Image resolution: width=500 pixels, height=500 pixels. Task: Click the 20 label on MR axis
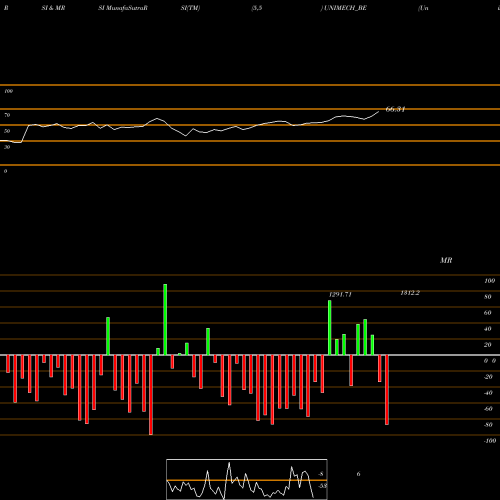pyautogui.click(x=488, y=345)
